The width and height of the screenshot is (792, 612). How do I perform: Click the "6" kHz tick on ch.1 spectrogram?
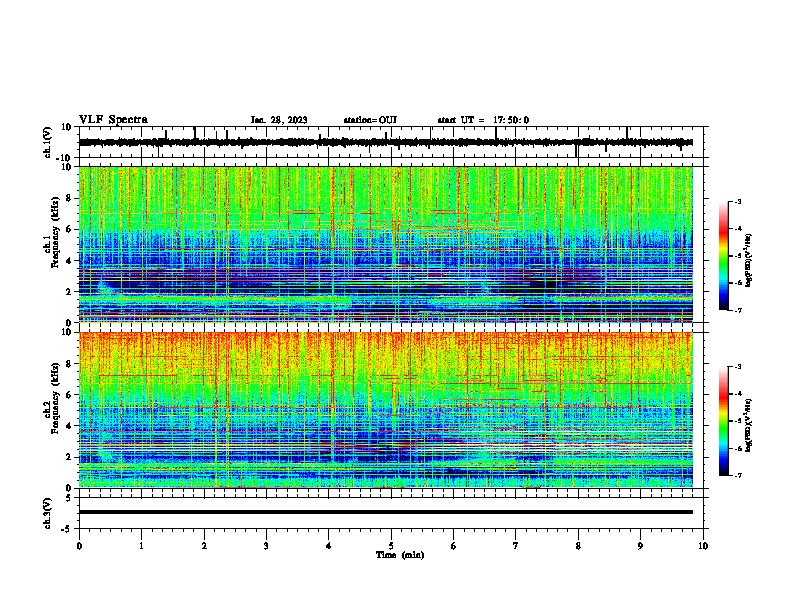coord(69,229)
